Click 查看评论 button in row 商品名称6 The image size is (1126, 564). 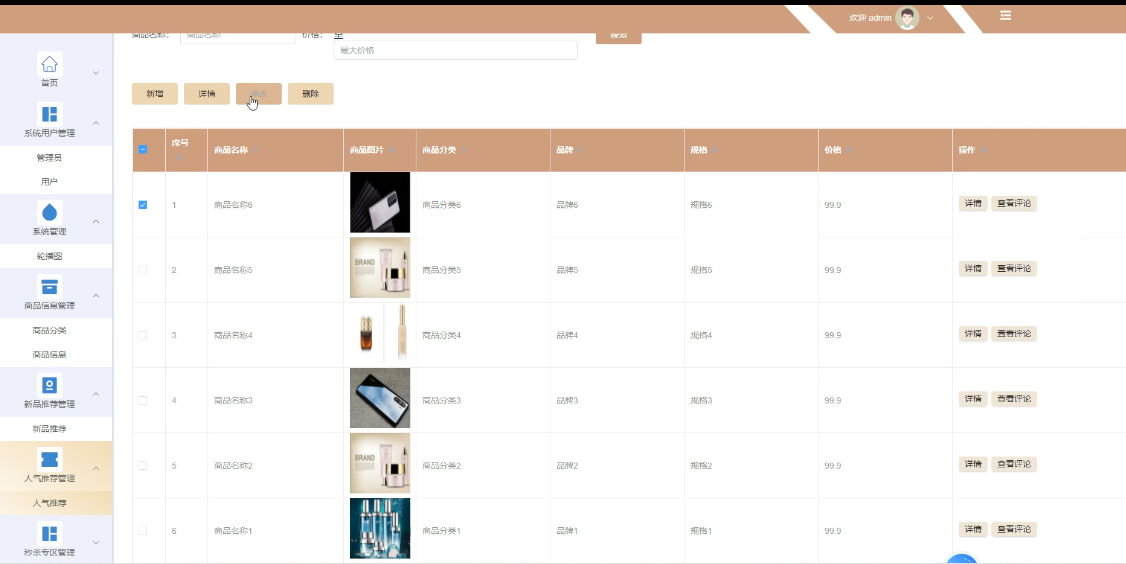(x=1014, y=203)
